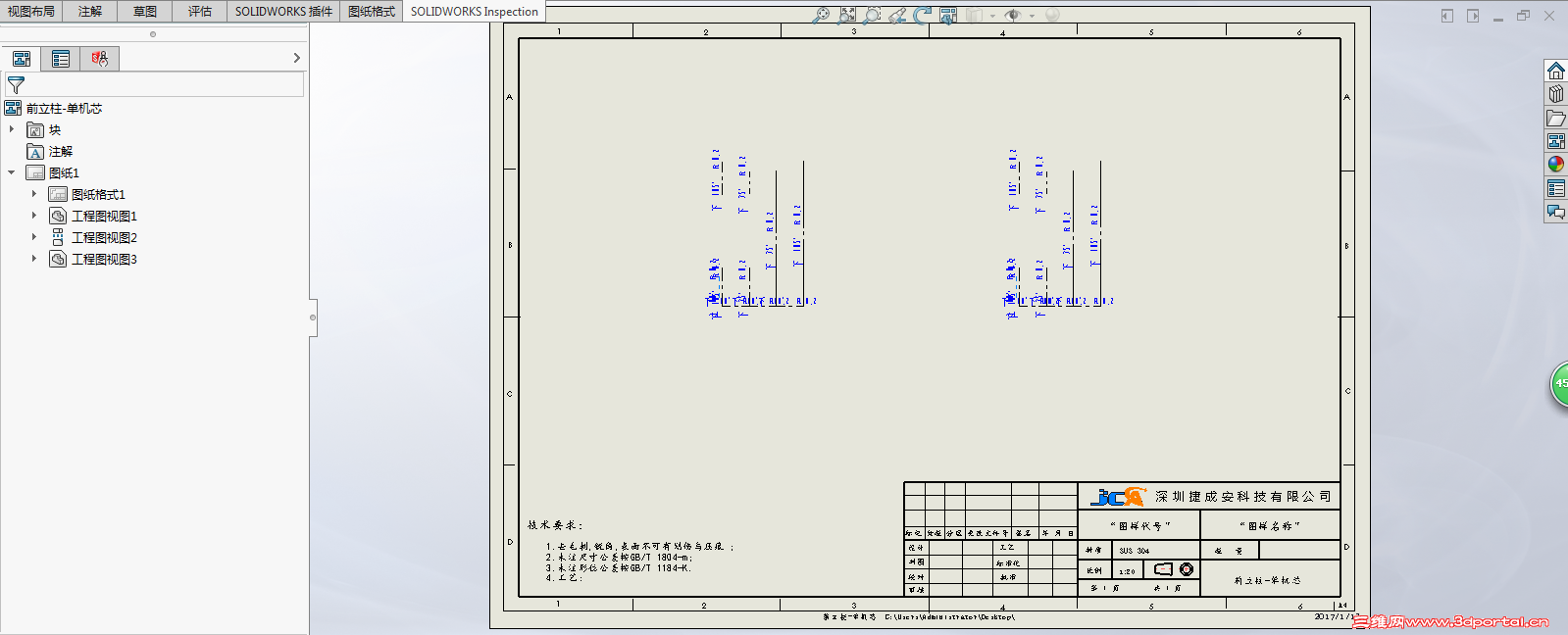Viewport: 1568px width, 635px height.
Task: Open the Display Style dropdown arrow
Action: point(992,16)
